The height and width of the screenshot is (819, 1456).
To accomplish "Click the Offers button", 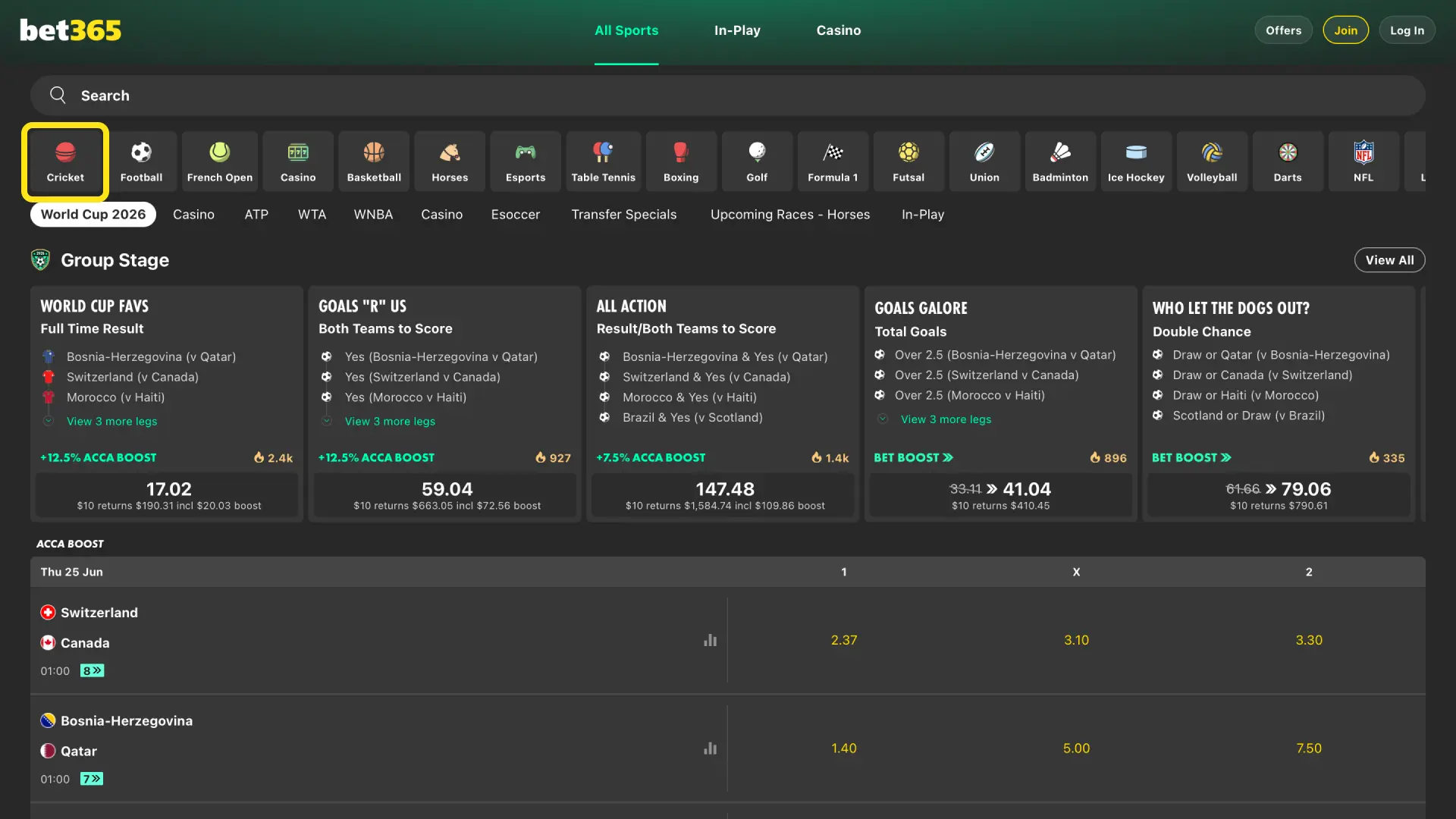I will coord(1283,30).
